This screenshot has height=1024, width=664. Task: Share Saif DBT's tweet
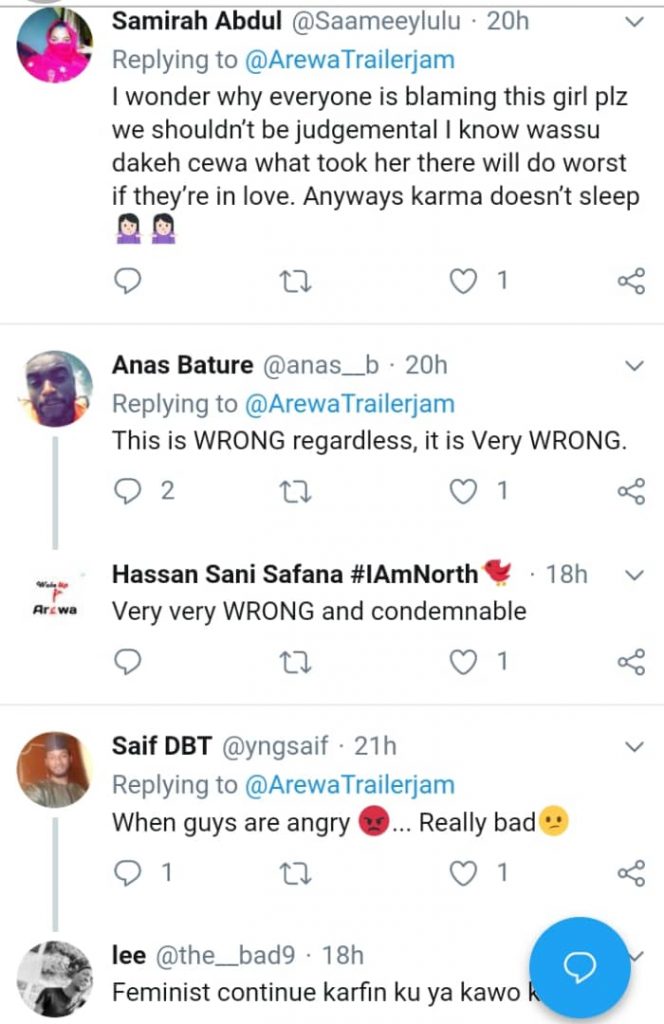click(631, 873)
